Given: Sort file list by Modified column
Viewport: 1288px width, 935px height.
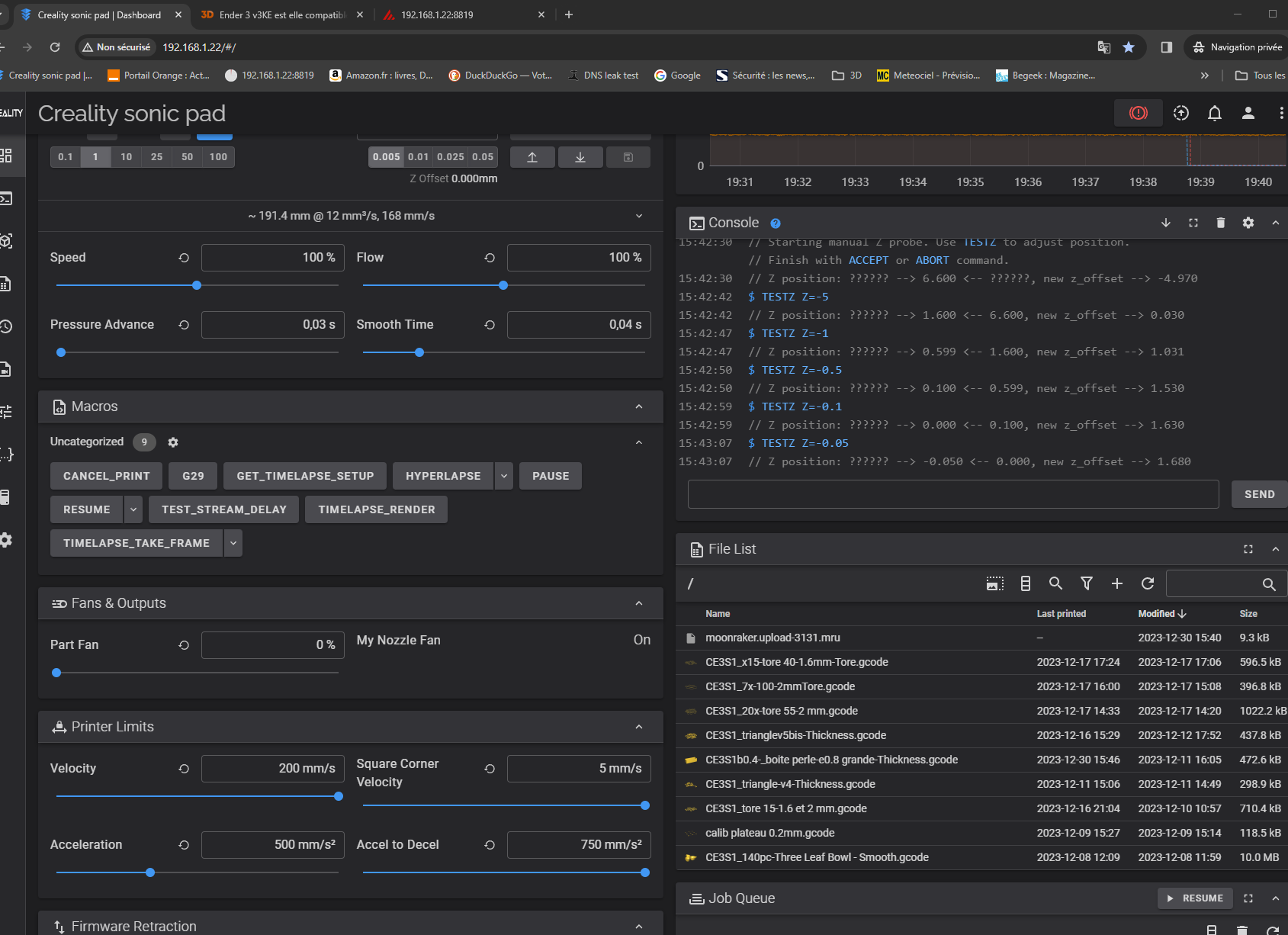Looking at the screenshot, I should pos(1161,614).
